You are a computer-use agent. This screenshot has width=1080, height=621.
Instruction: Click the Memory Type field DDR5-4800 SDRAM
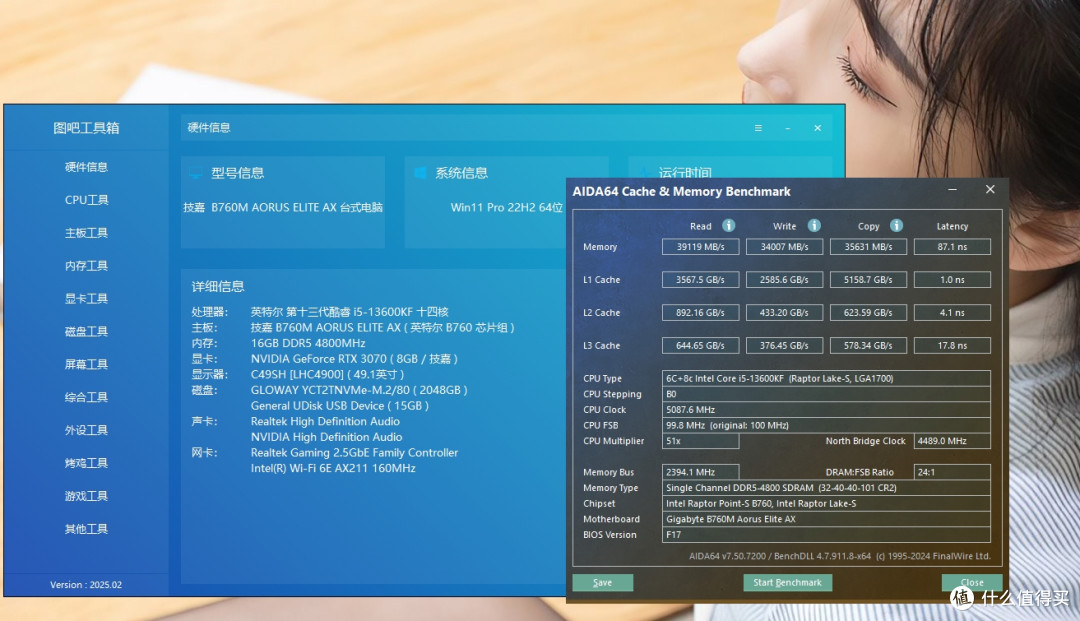(x=826, y=488)
